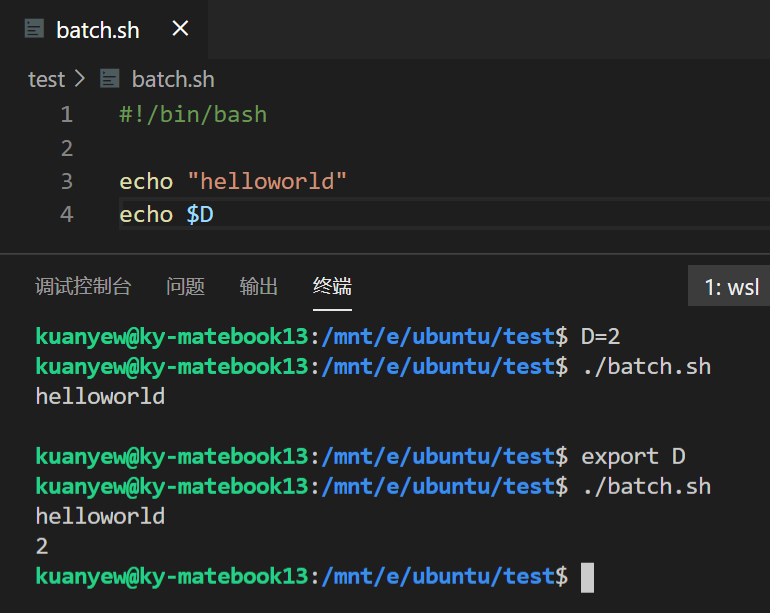Click the first helloworld output line
This screenshot has width=770, height=613.
(100, 397)
